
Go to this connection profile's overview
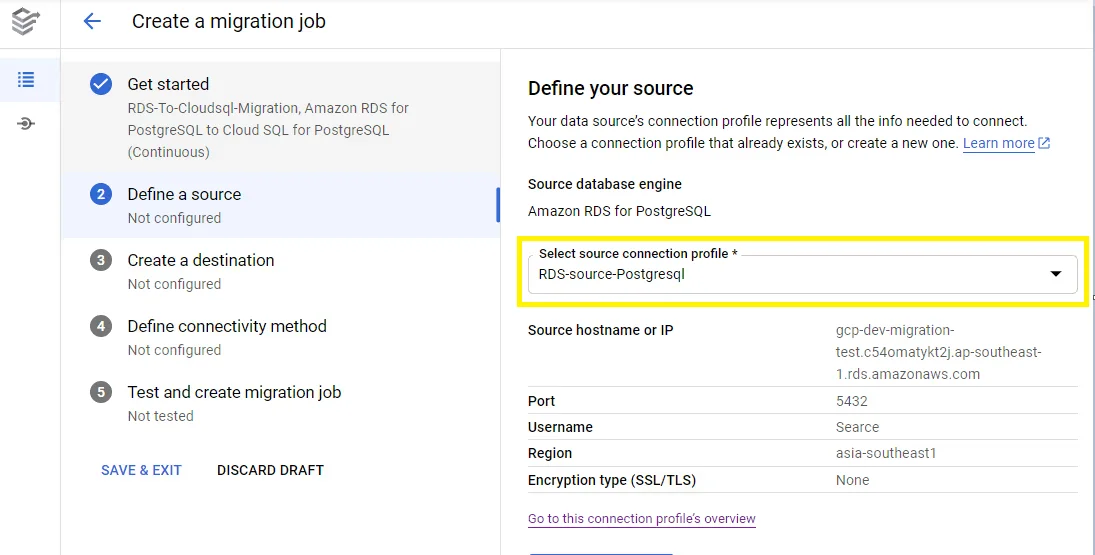coord(641,519)
